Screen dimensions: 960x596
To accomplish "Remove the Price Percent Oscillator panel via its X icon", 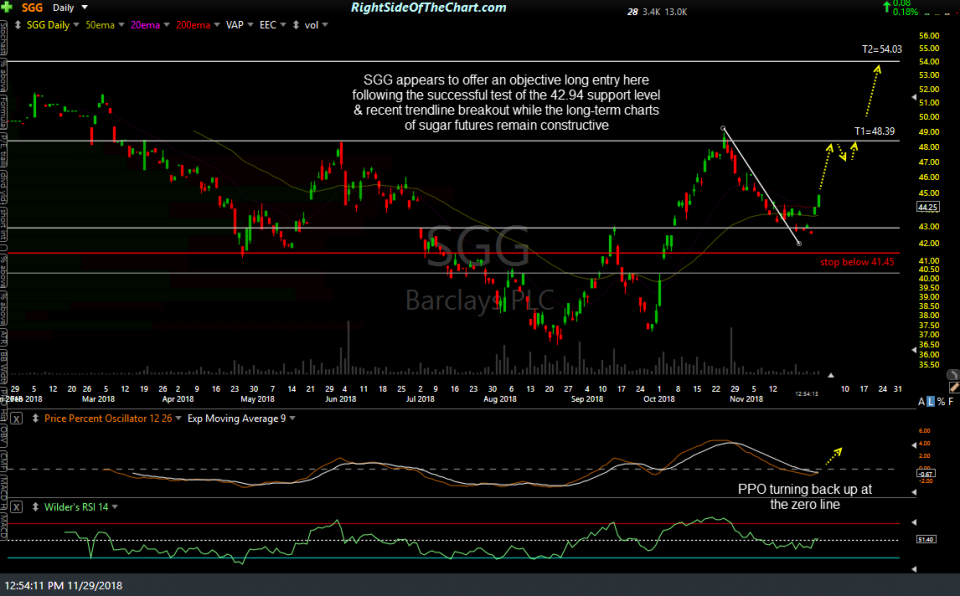I will [x=15, y=419].
